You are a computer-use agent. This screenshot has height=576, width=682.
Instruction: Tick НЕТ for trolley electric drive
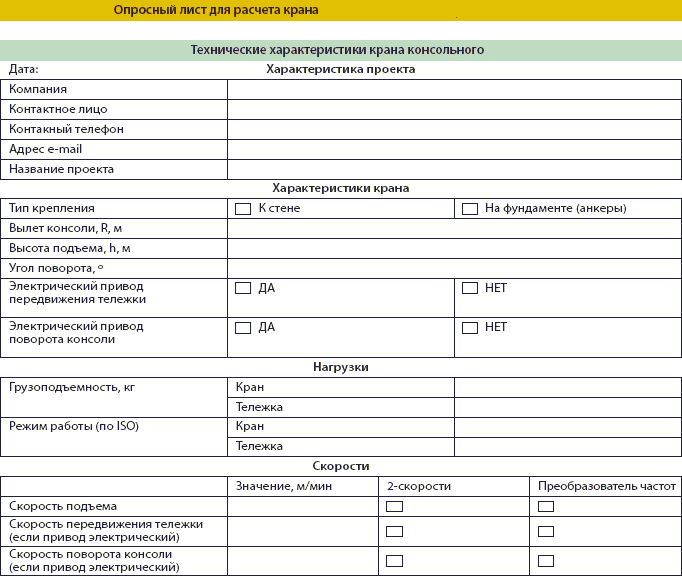pos(470,288)
